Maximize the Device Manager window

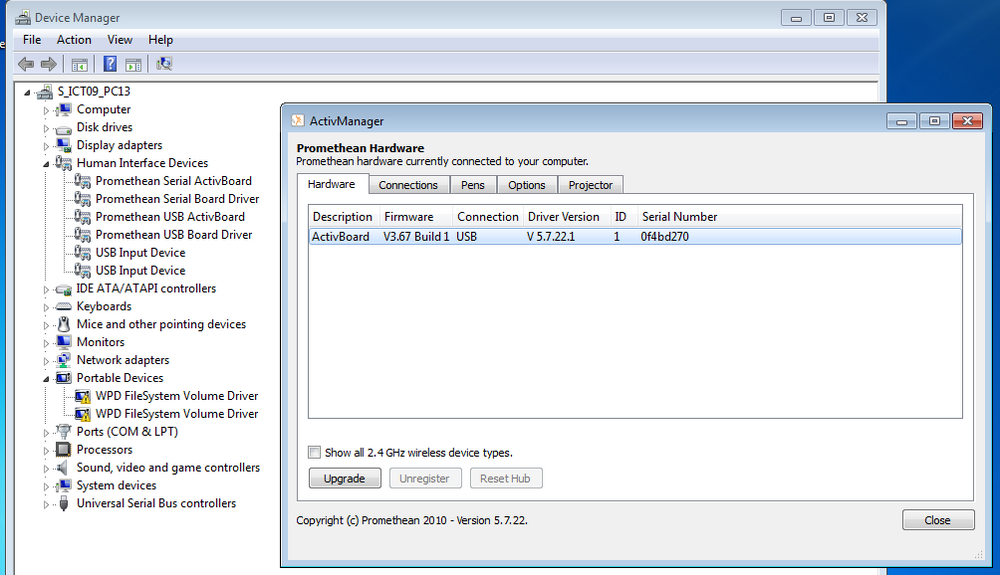[829, 18]
